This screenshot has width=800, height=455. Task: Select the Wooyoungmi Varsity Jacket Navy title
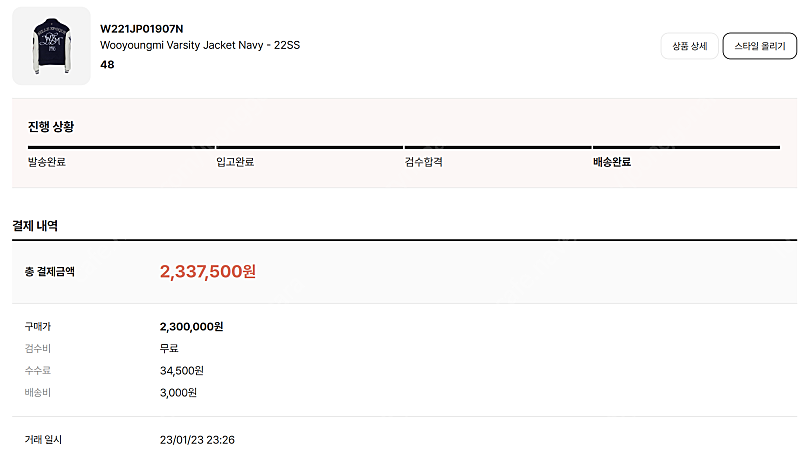202,46
